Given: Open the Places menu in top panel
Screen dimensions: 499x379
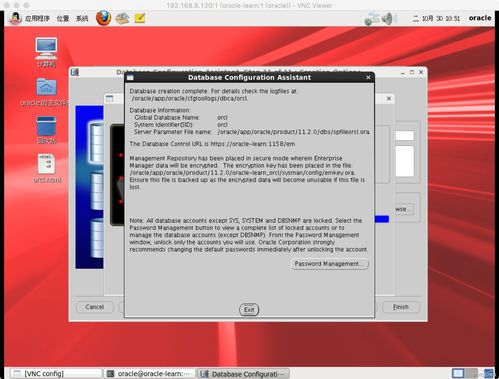Looking at the screenshot, I should (x=63, y=18).
